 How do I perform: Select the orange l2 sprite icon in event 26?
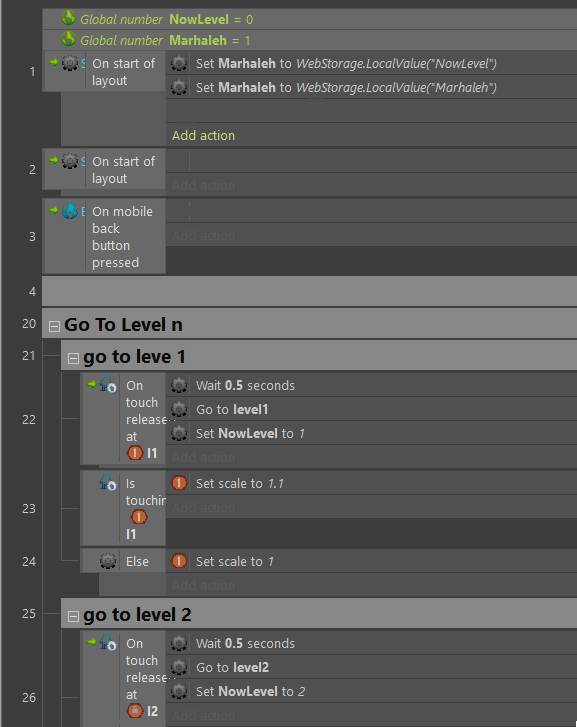[x=135, y=711]
